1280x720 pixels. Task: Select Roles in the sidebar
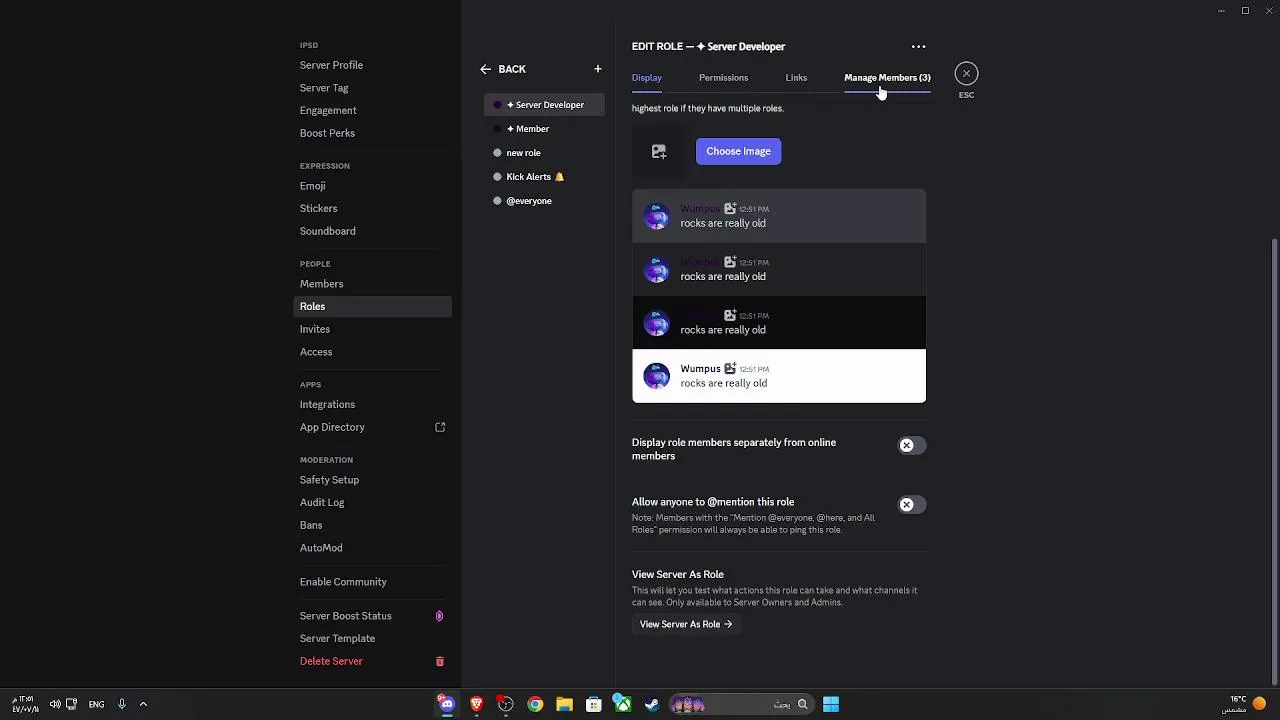(372, 306)
